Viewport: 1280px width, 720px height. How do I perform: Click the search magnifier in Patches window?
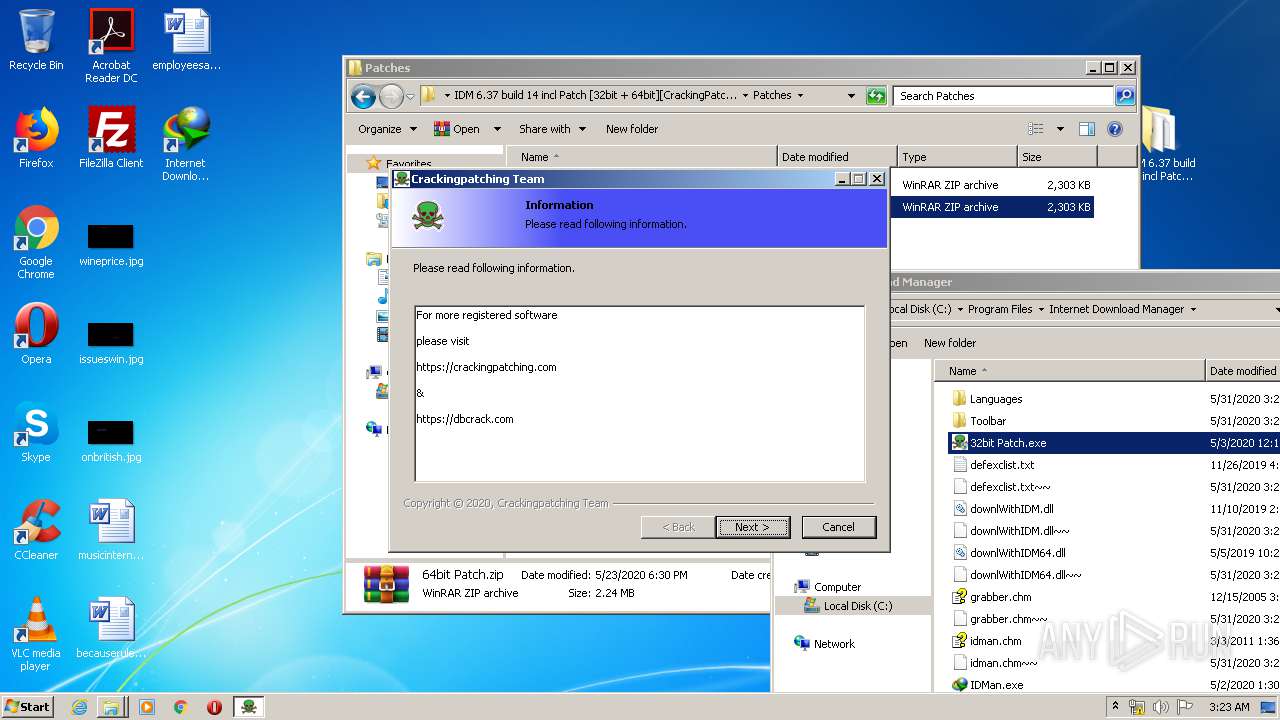(1125, 96)
